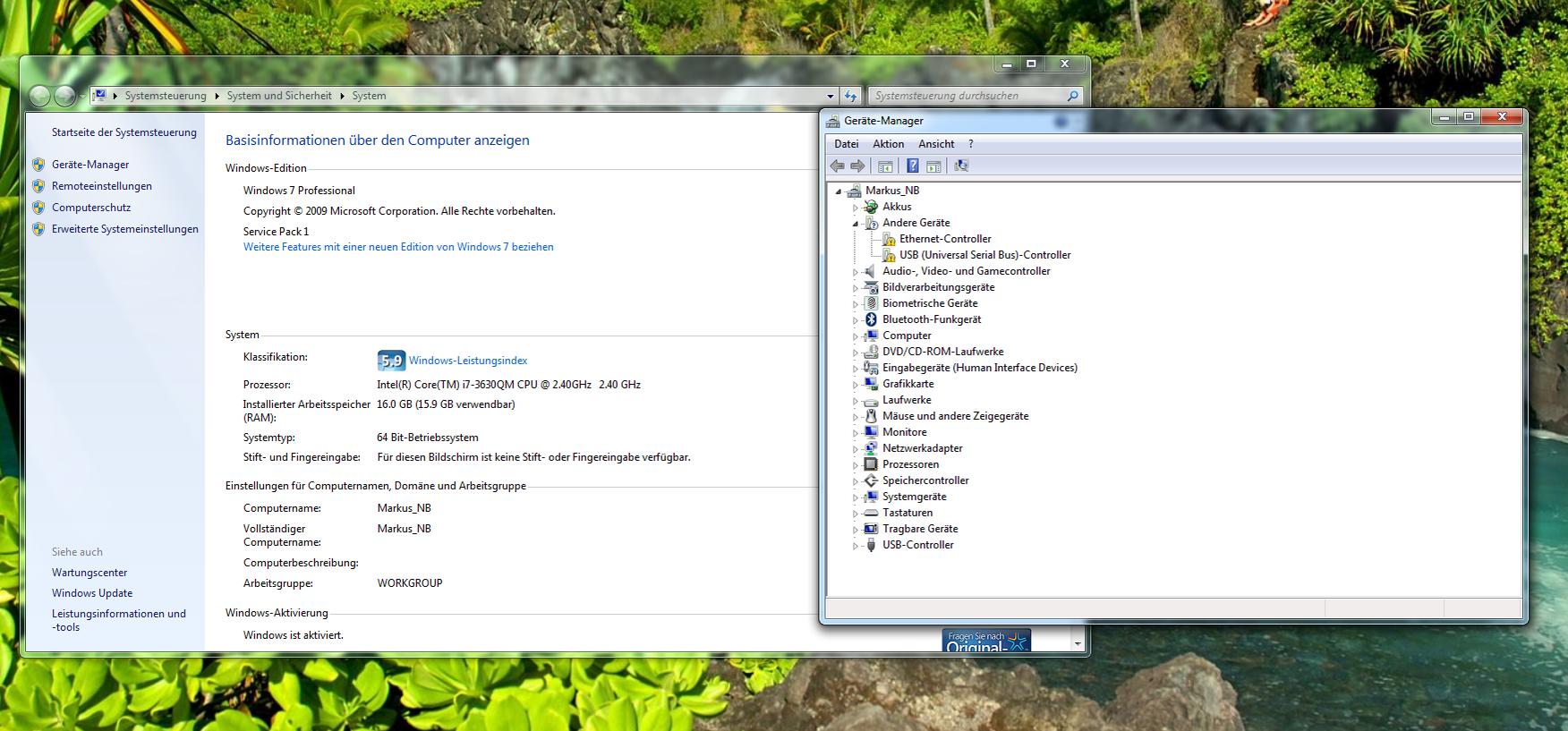The height and width of the screenshot is (731, 1568).
Task: Select the mouse icon for Mäuse und andere Zeigegeräte
Action: 871,416
